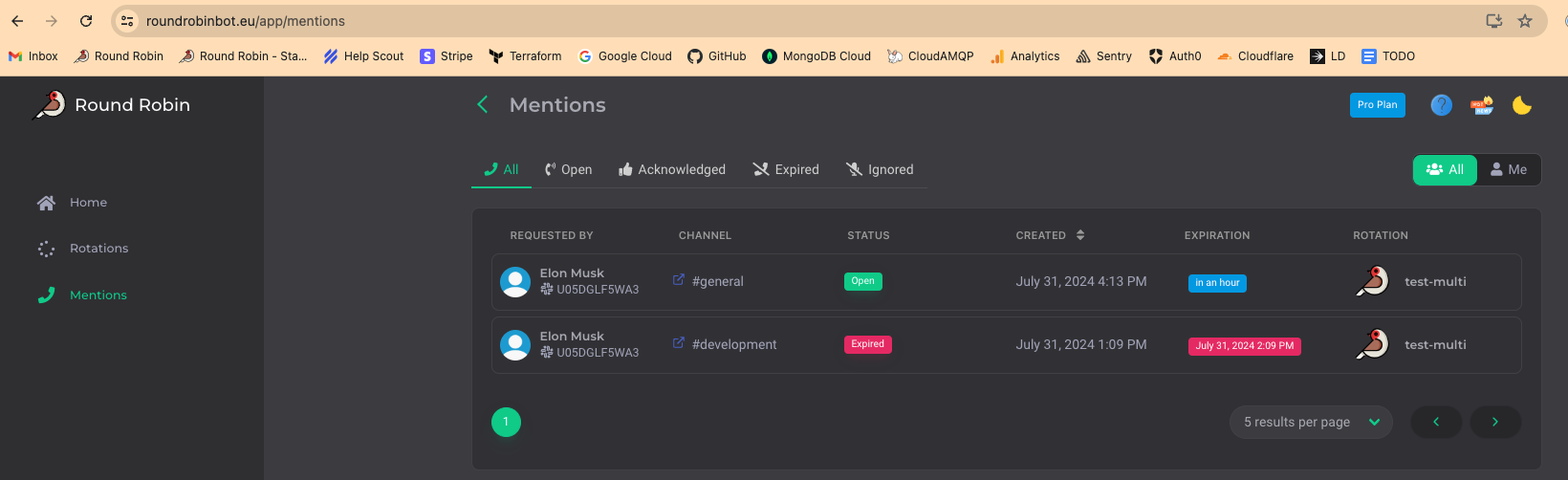Viewport: 1568px width, 480px height.
Task: Open the Cloudflare bookmark
Action: (x=1255, y=56)
